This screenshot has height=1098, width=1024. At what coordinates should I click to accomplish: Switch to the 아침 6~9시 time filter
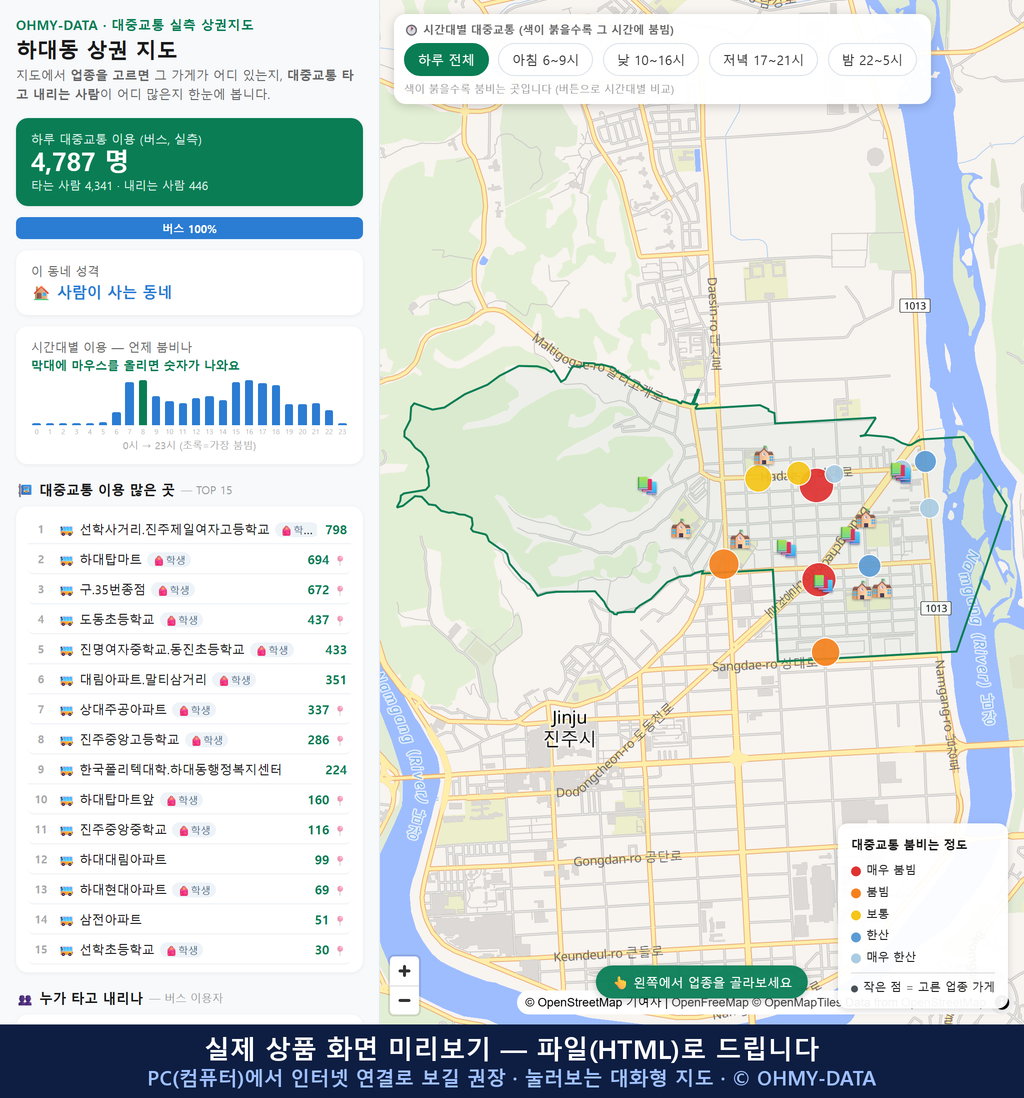(x=546, y=60)
